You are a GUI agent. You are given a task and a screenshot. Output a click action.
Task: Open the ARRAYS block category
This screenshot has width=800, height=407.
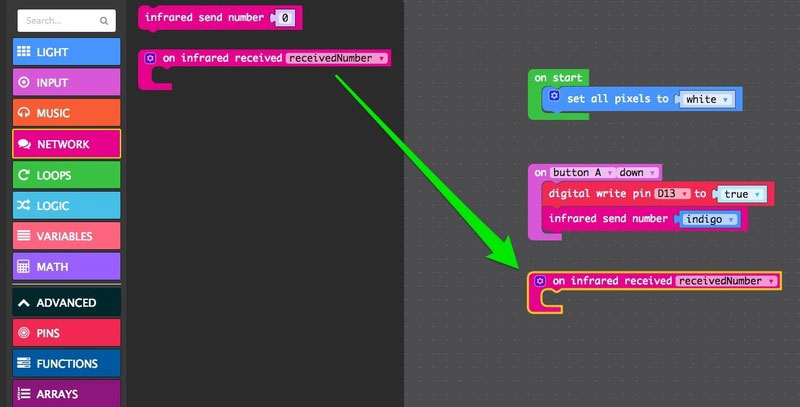click(66, 394)
